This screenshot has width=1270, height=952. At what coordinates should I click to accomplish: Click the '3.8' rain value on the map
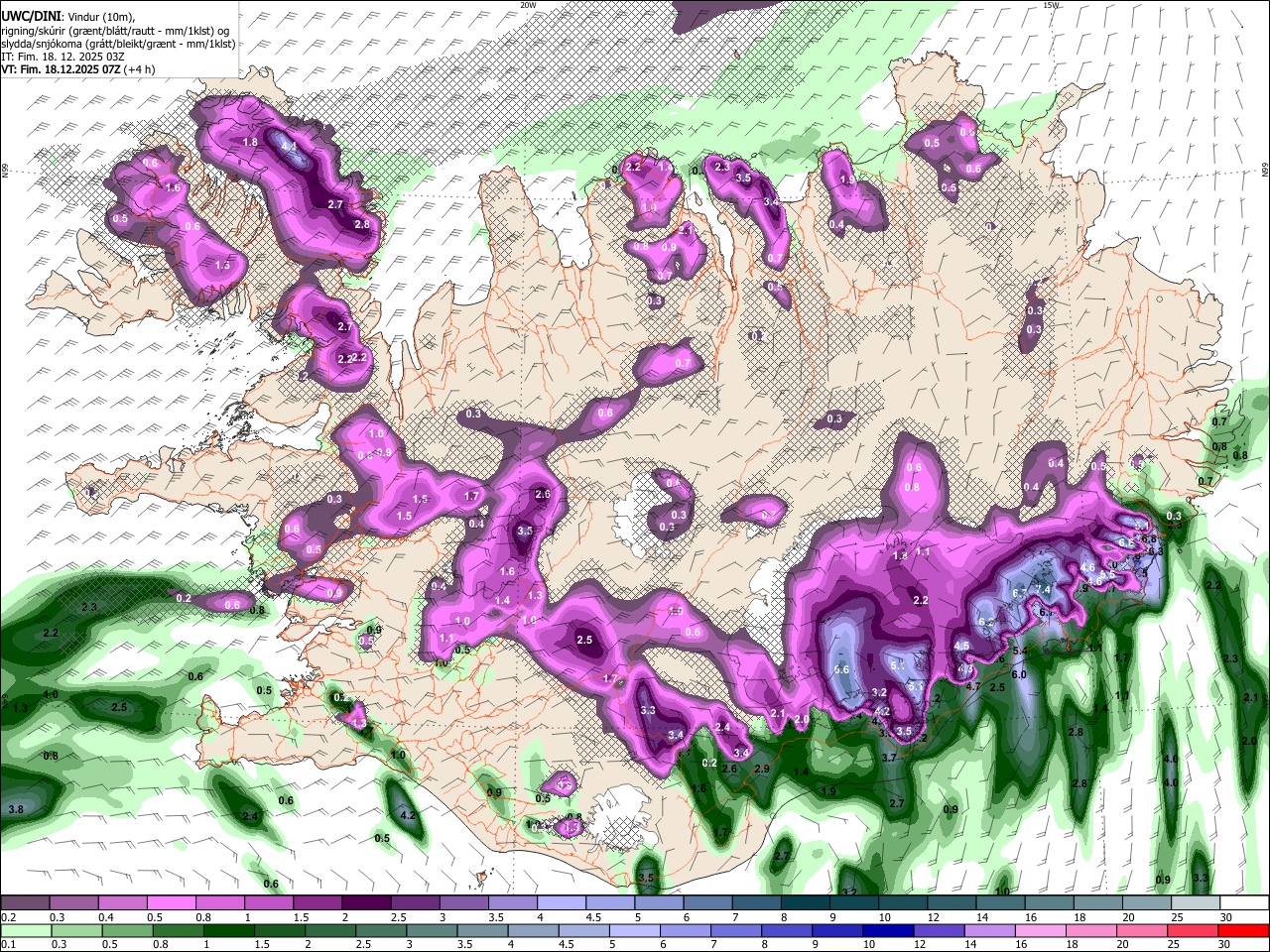click(x=16, y=810)
